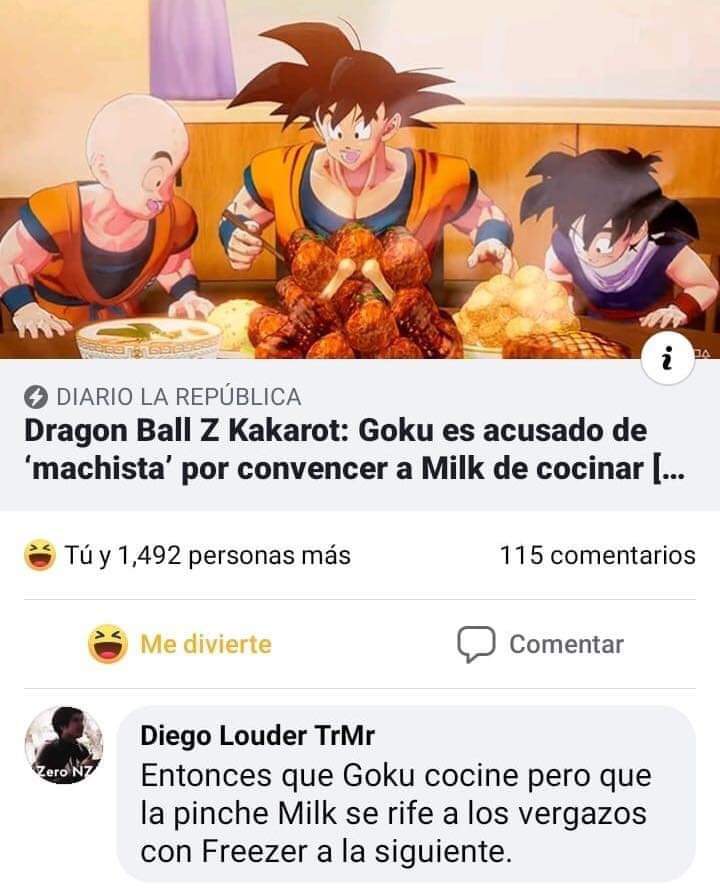Open the Diario La República source label

click(x=179, y=397)
